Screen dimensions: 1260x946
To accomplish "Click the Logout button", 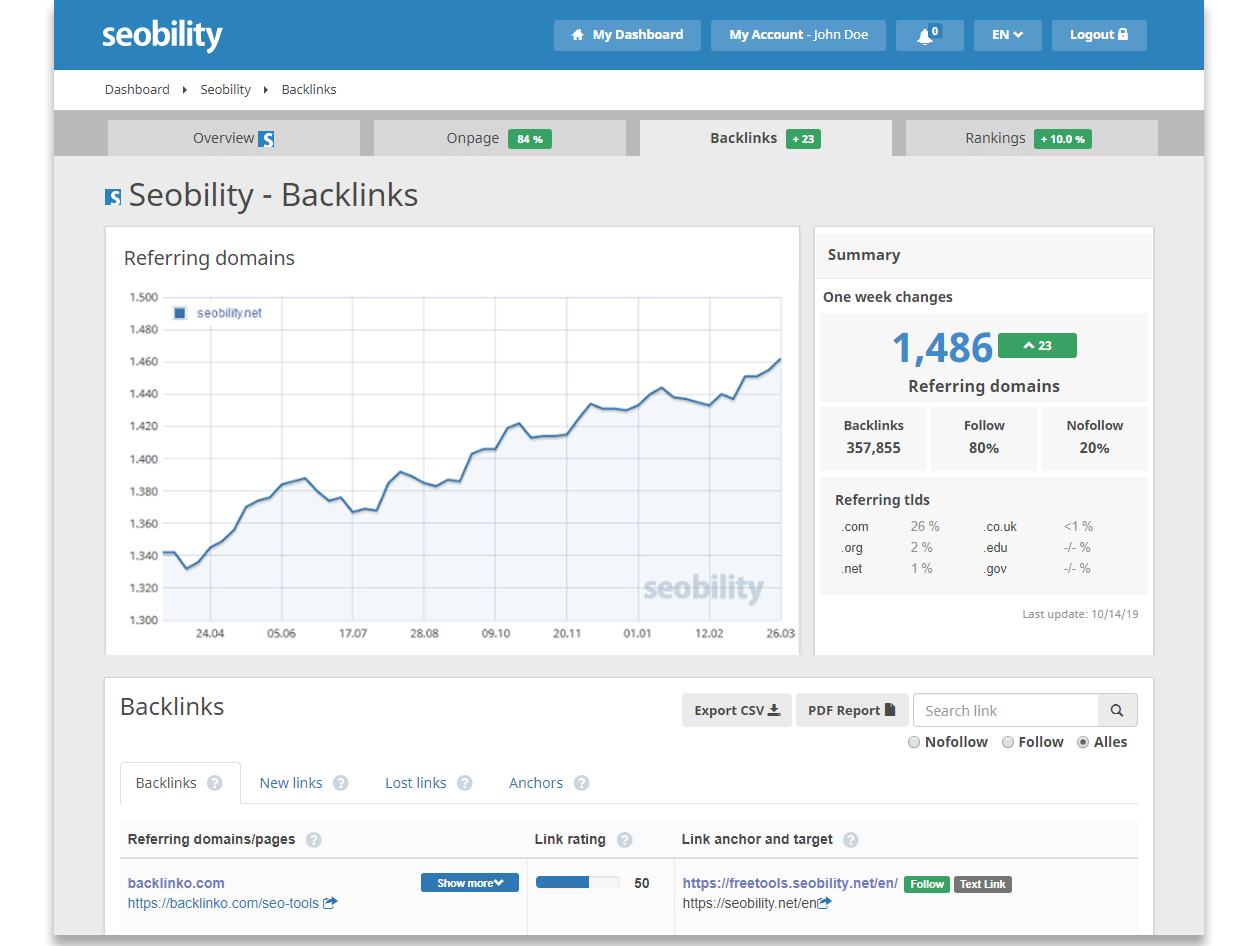I will point(1099,35).
